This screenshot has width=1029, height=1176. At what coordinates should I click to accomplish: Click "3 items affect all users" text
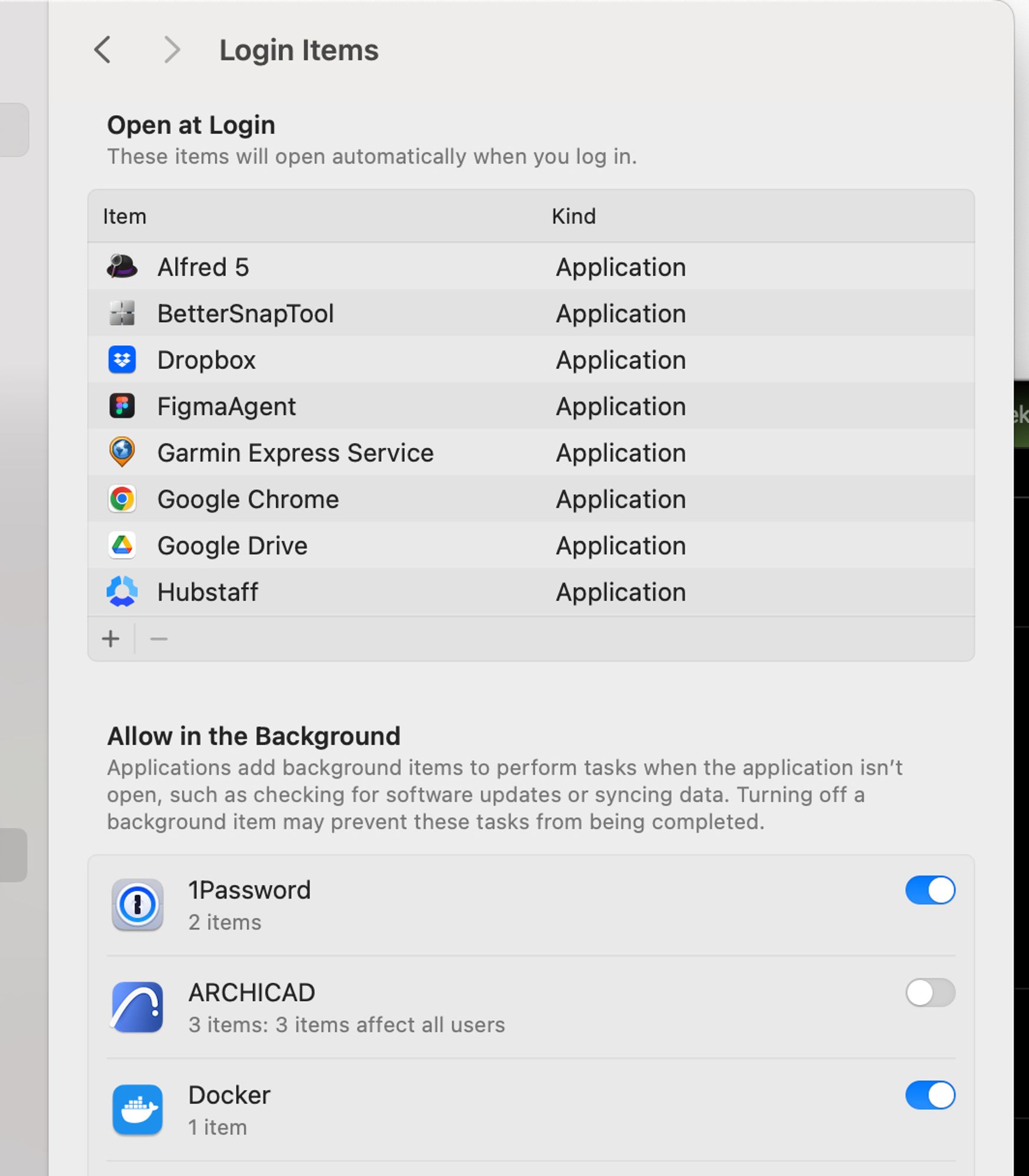point(390,1025)
